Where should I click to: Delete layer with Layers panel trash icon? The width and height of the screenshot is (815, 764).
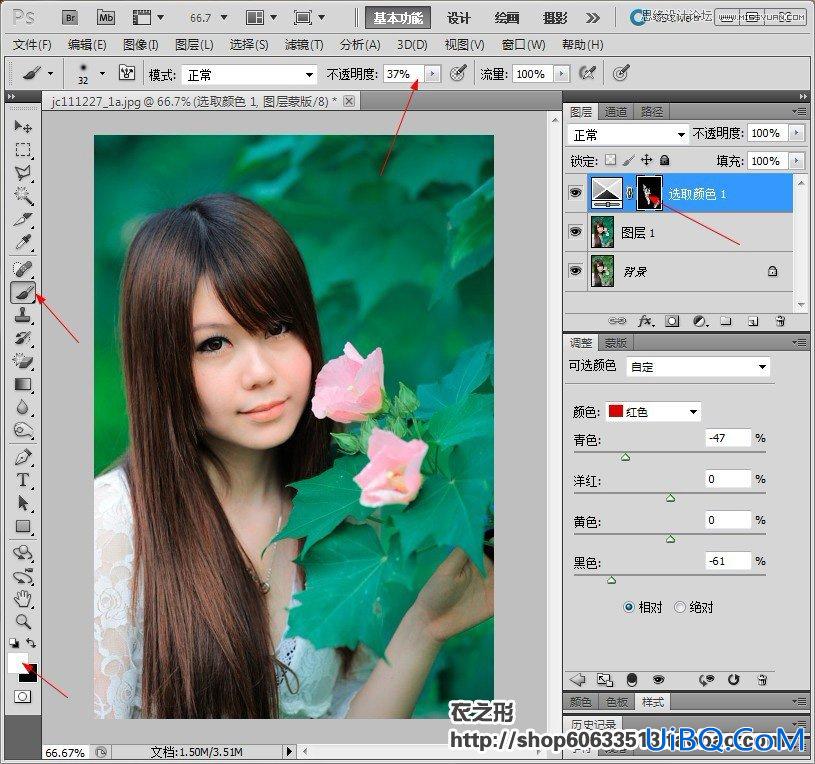[780, 321]
